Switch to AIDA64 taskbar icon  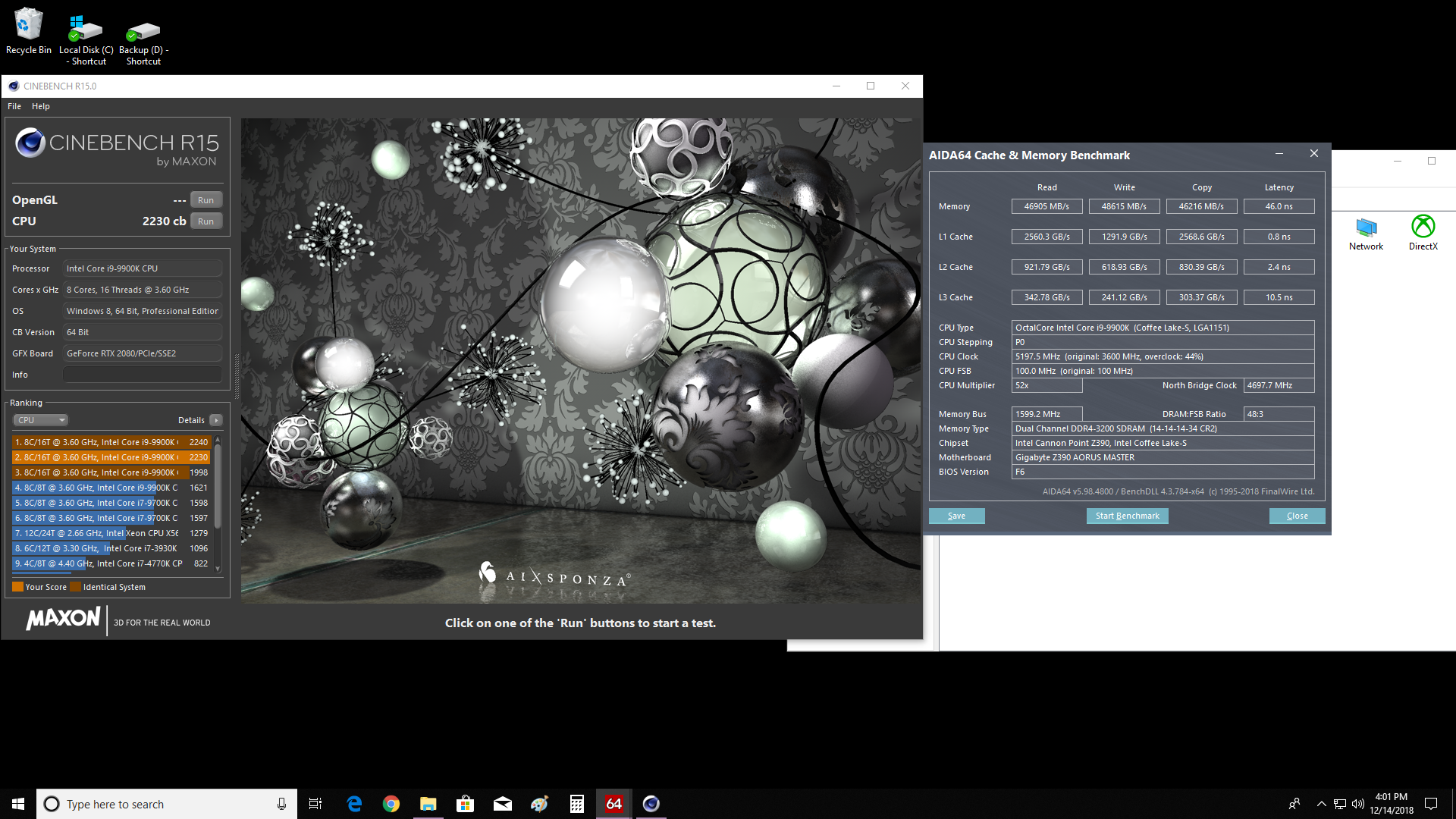(613, 804)
